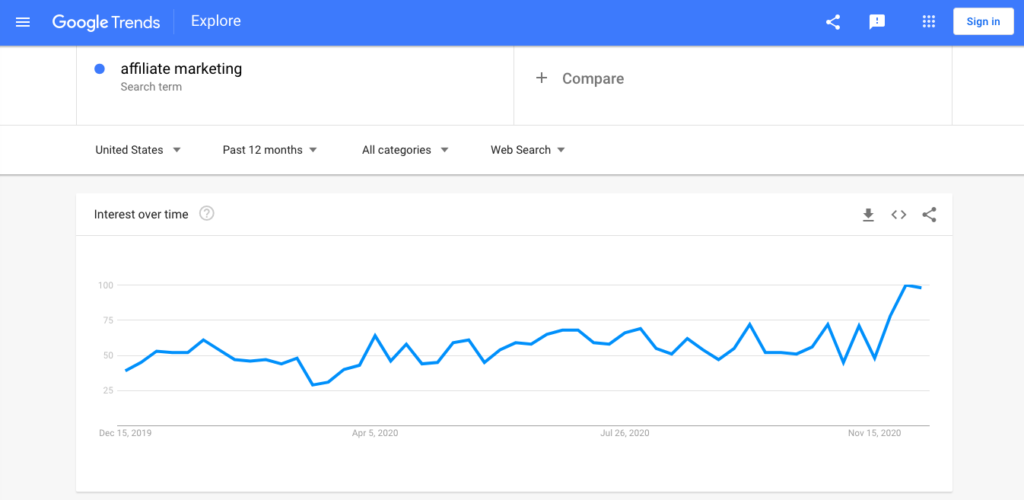Open the hamburger main menu
Viewport: 1024px width, 500px height.
pyautogui.click(x=23, y=22)
